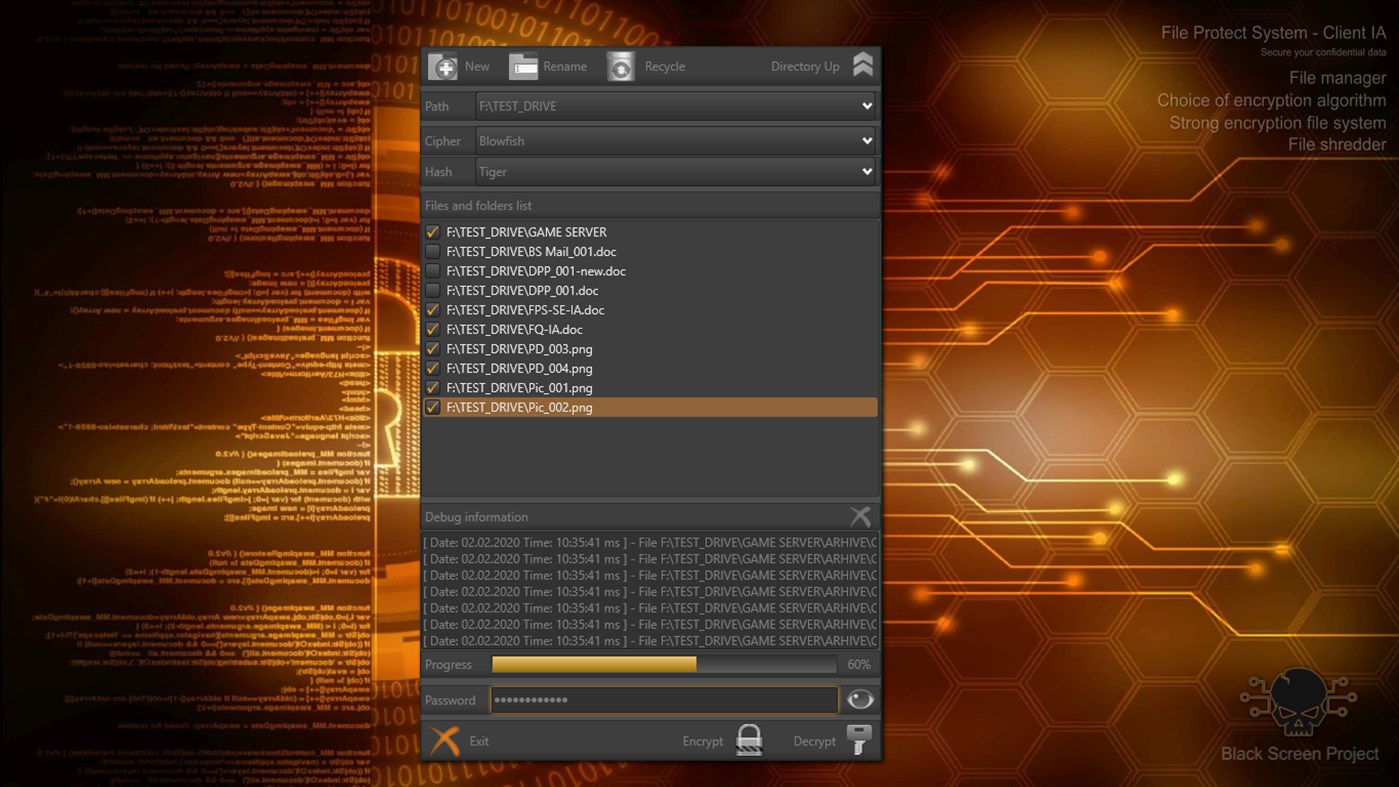
Task: Check the DPP_001.doc checkbox
Action: click(x=432, y=290)
